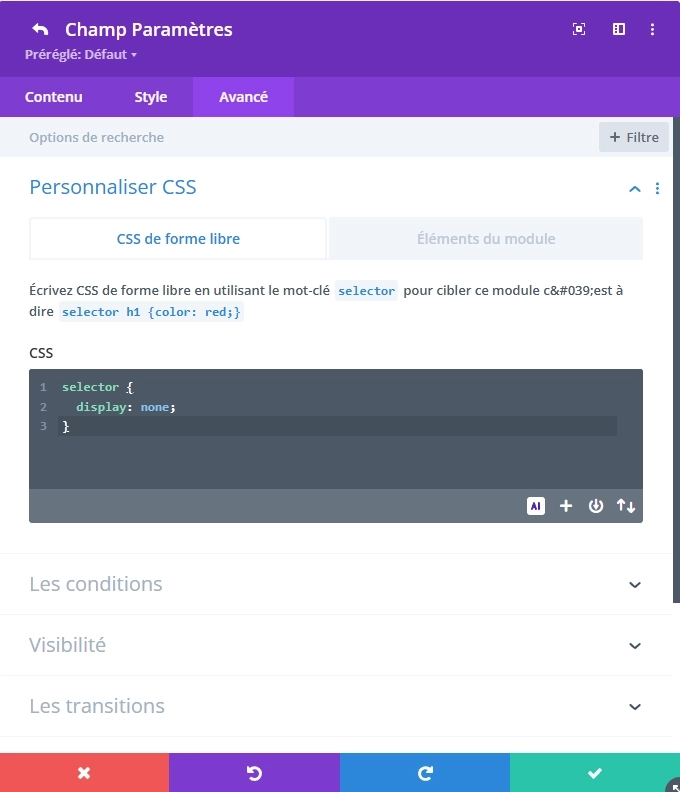Click the blue redo button

[425, 773]
